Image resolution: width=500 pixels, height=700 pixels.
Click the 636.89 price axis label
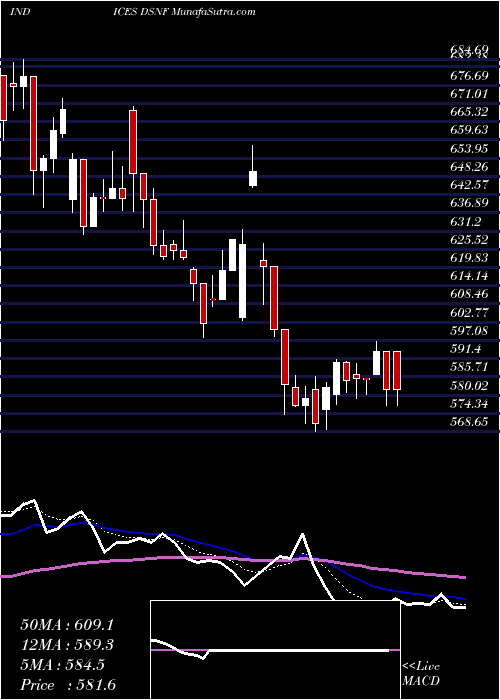click(469, 203)
